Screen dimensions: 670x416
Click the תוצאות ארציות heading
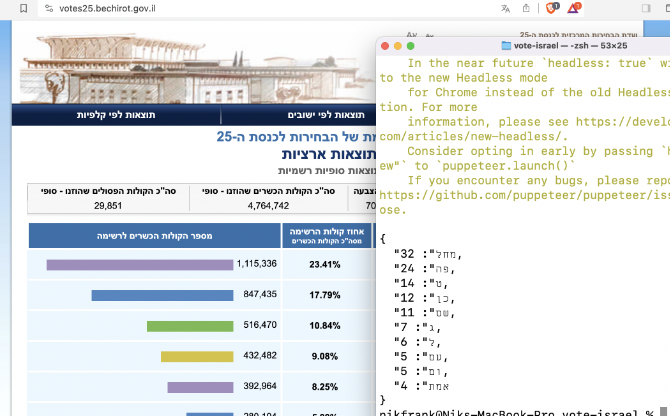[x=329, y=154]
